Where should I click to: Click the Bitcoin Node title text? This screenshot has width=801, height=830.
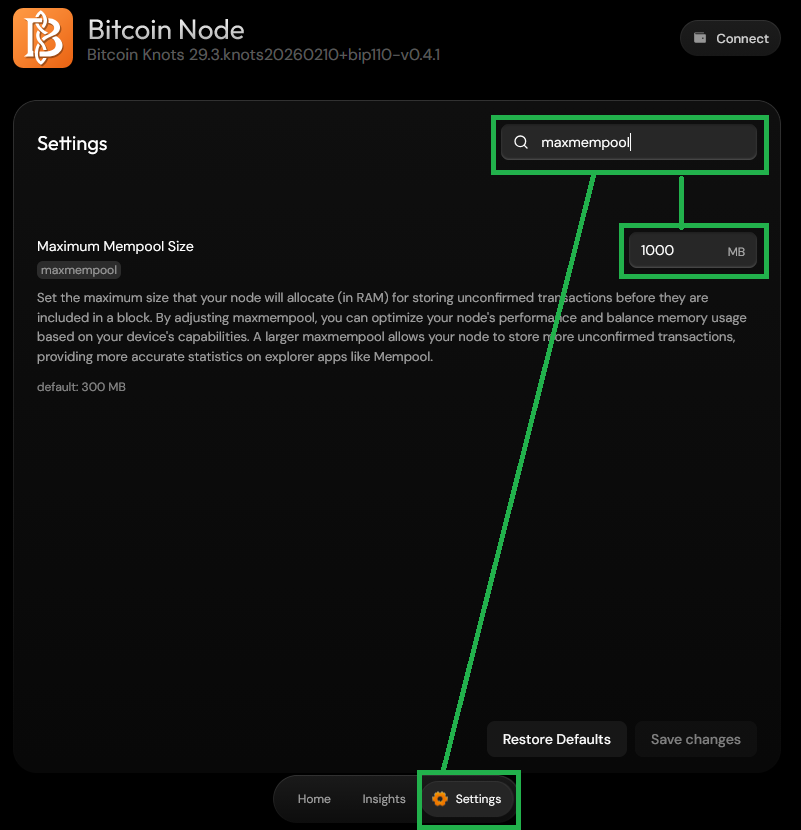pos(166,29)
